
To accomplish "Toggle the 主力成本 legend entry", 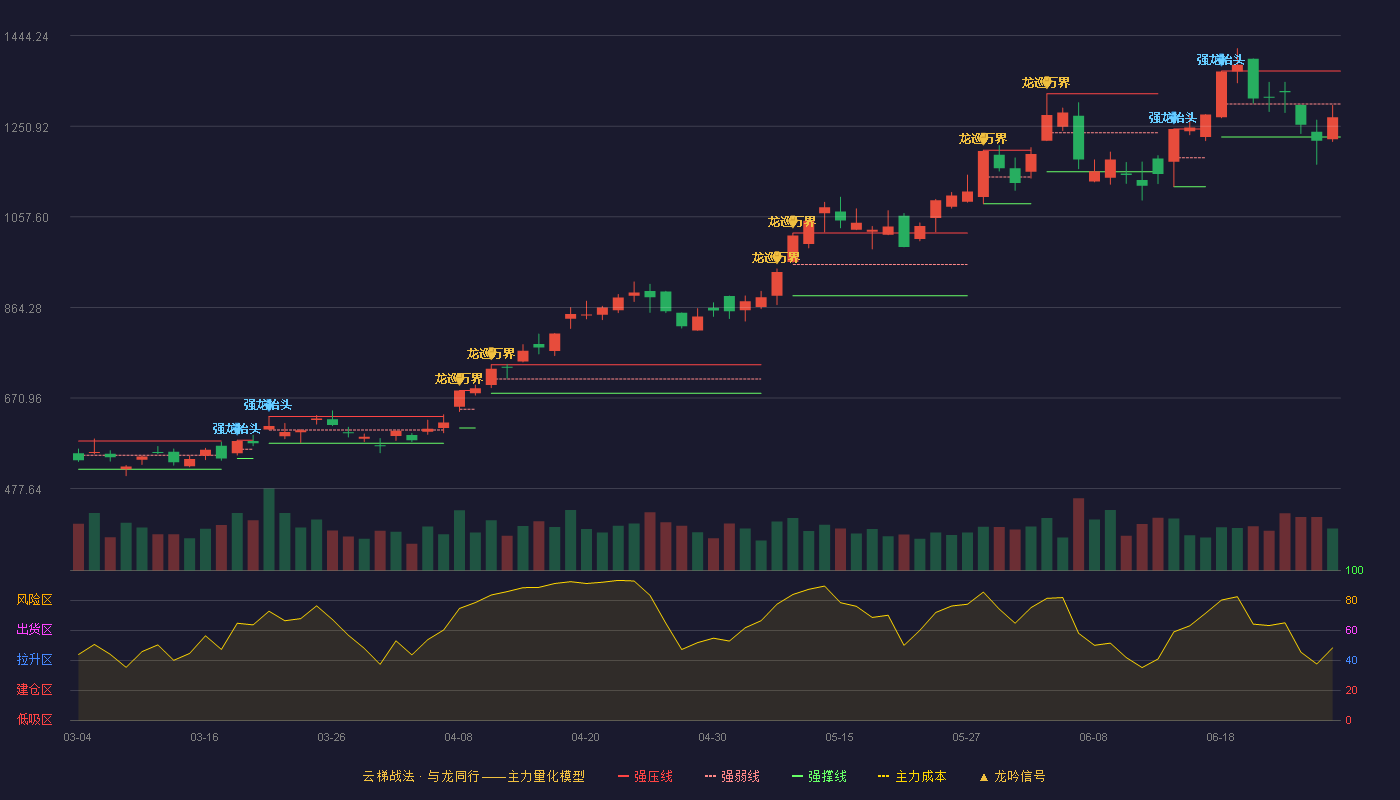I will pyautogui.click(x=912, y=776).
